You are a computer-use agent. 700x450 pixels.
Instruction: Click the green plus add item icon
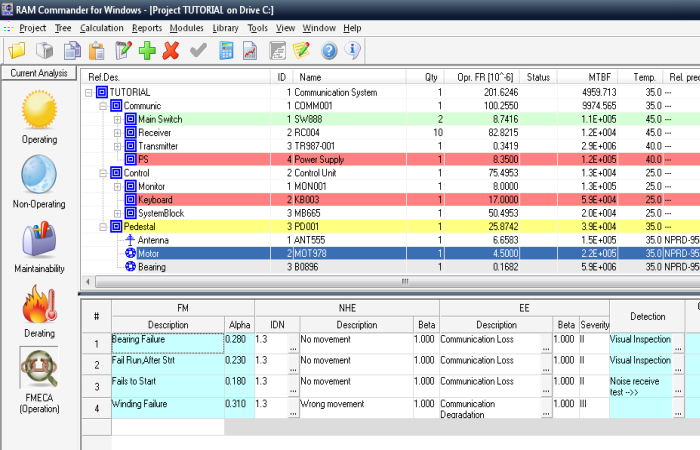147,50
